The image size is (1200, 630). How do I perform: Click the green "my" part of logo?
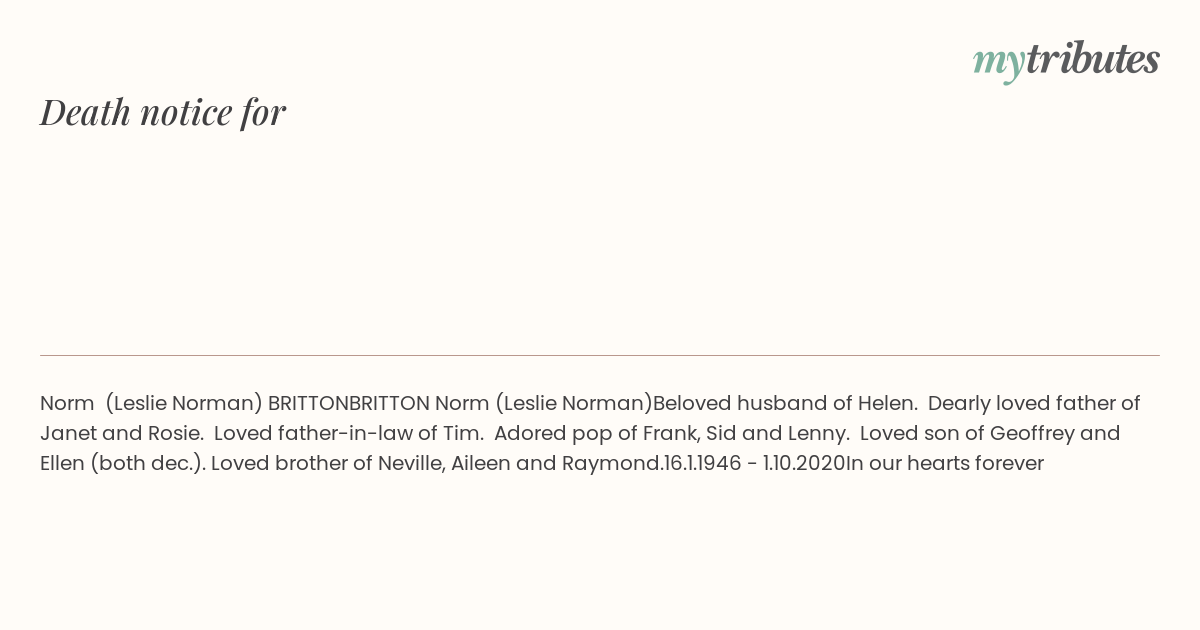998,64
